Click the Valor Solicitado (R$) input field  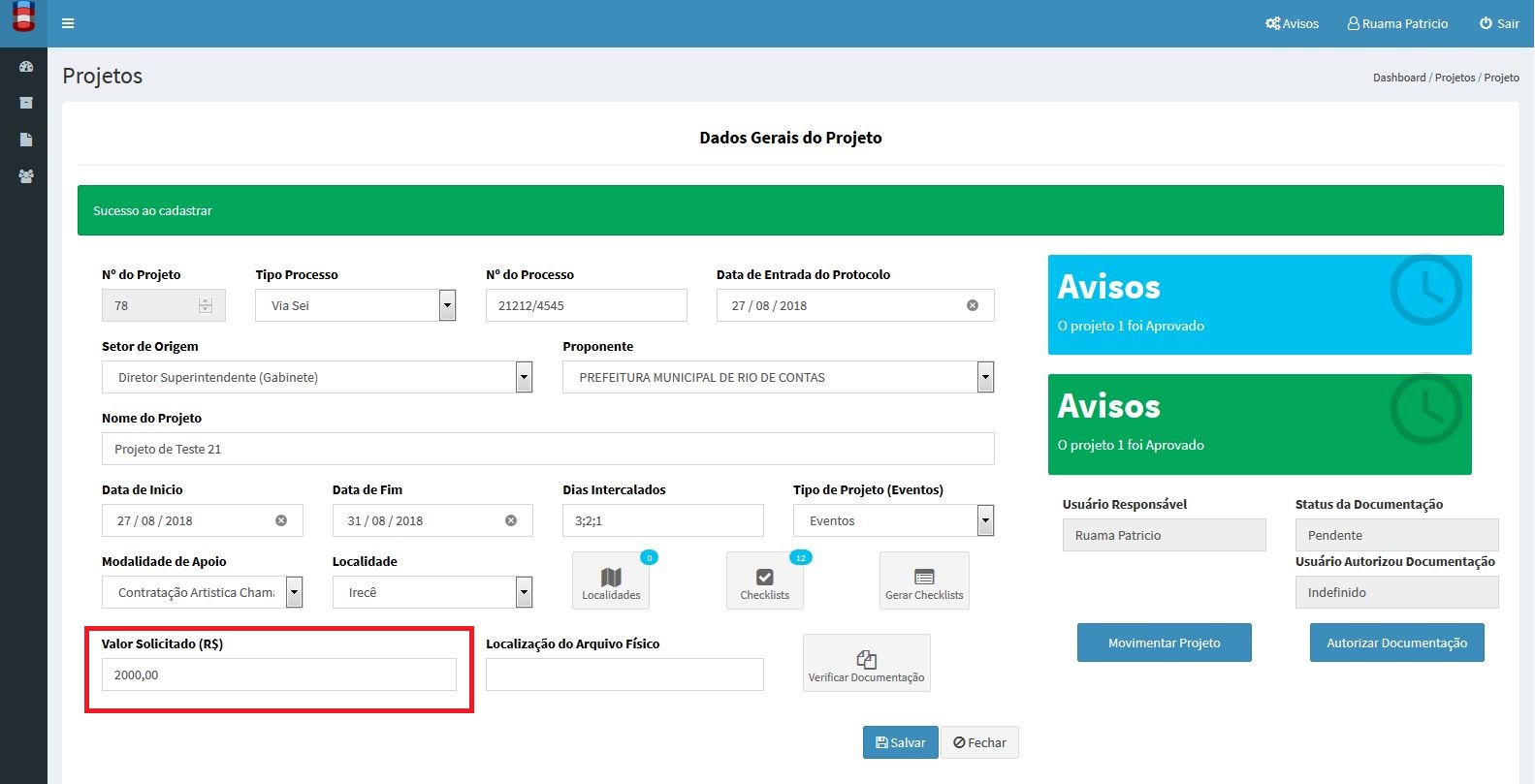coord(279,674)
